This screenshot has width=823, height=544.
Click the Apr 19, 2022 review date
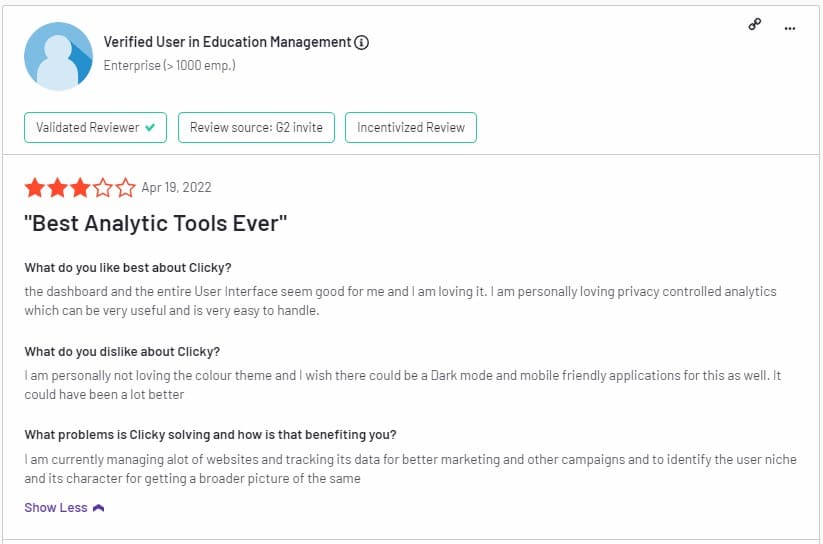[x=176, y=187]
